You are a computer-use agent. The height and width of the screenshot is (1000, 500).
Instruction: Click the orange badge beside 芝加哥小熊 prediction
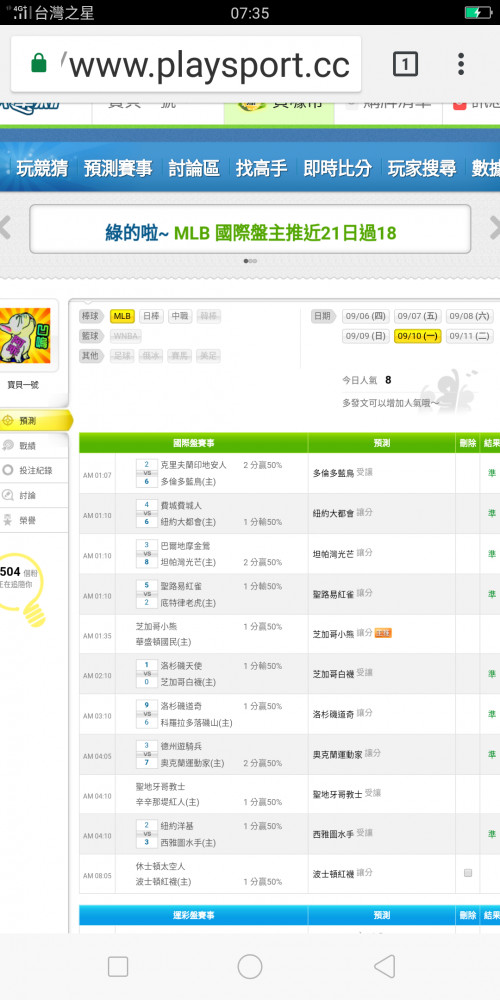(x=383, y=633)
